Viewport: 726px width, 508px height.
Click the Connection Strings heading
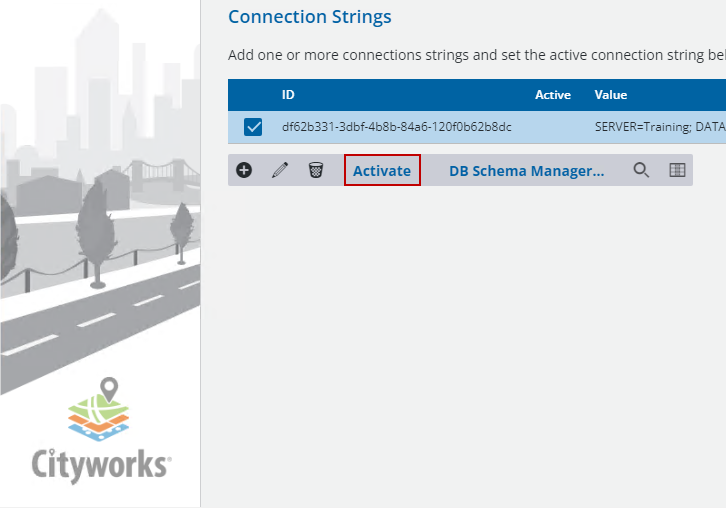click(x=310, y=17)
